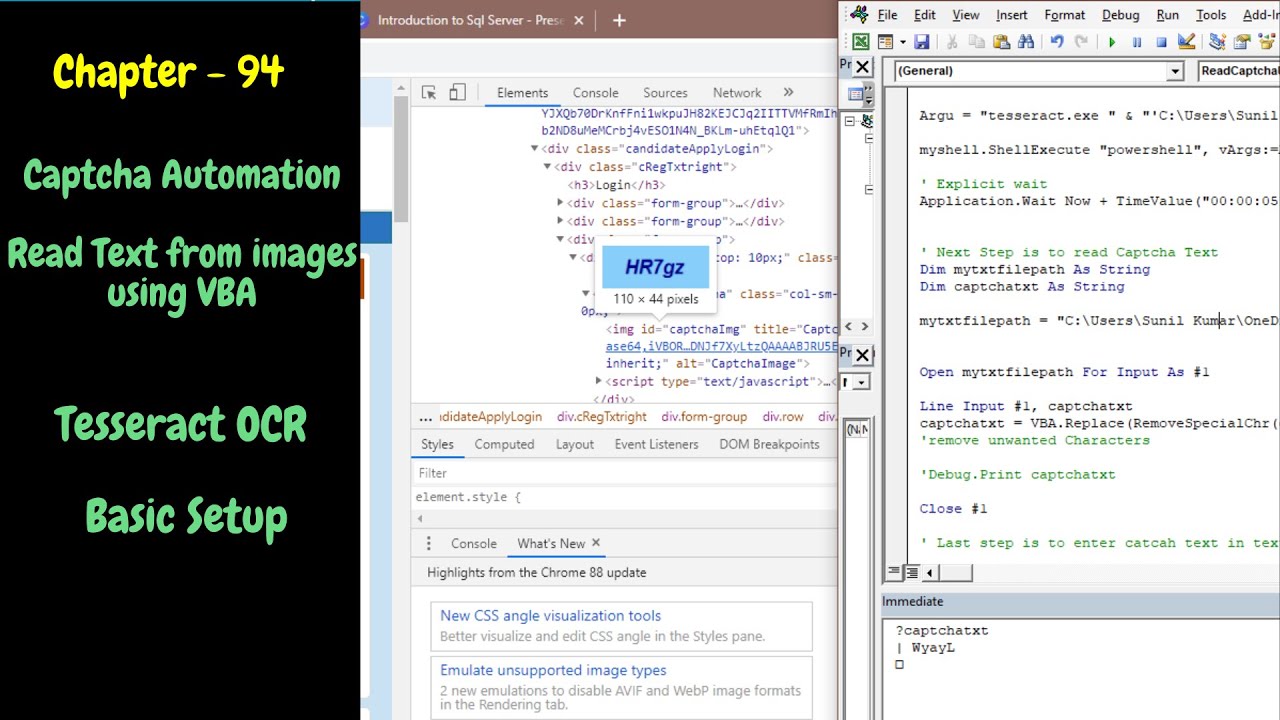Click div.form-group in the breadcrumb
1280x720 pixels.
(704, 417)
